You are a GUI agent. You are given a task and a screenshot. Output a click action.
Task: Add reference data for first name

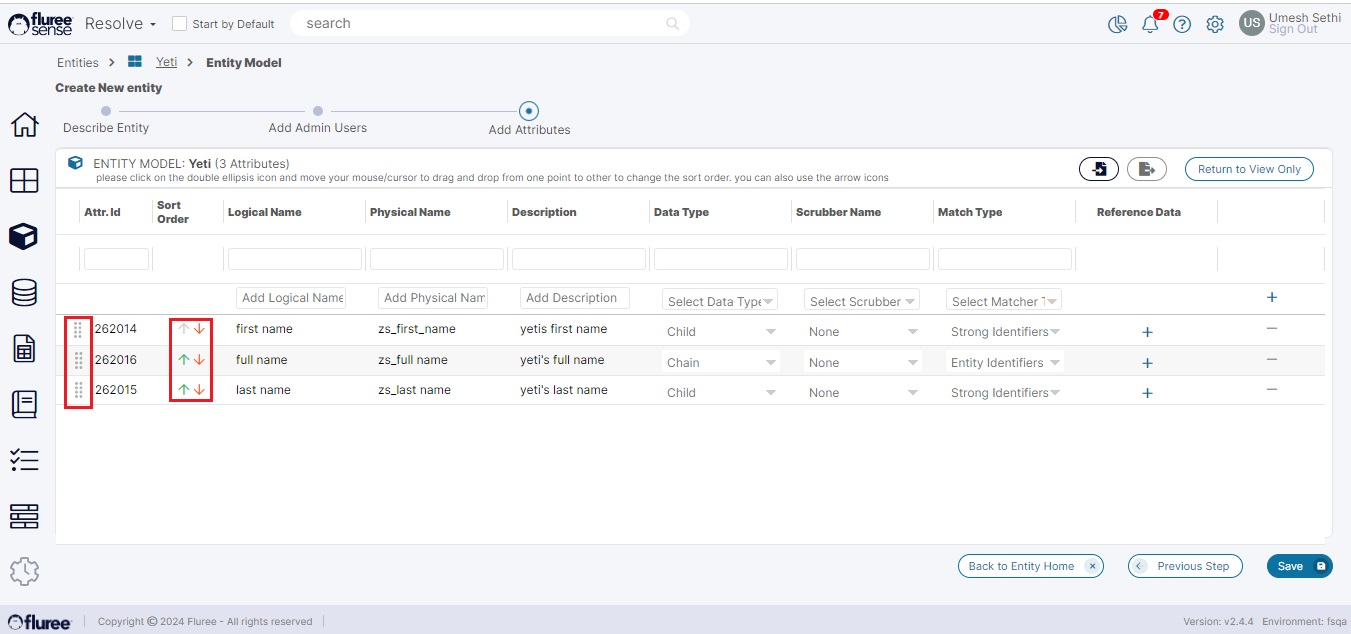(x=1147, y=332)
